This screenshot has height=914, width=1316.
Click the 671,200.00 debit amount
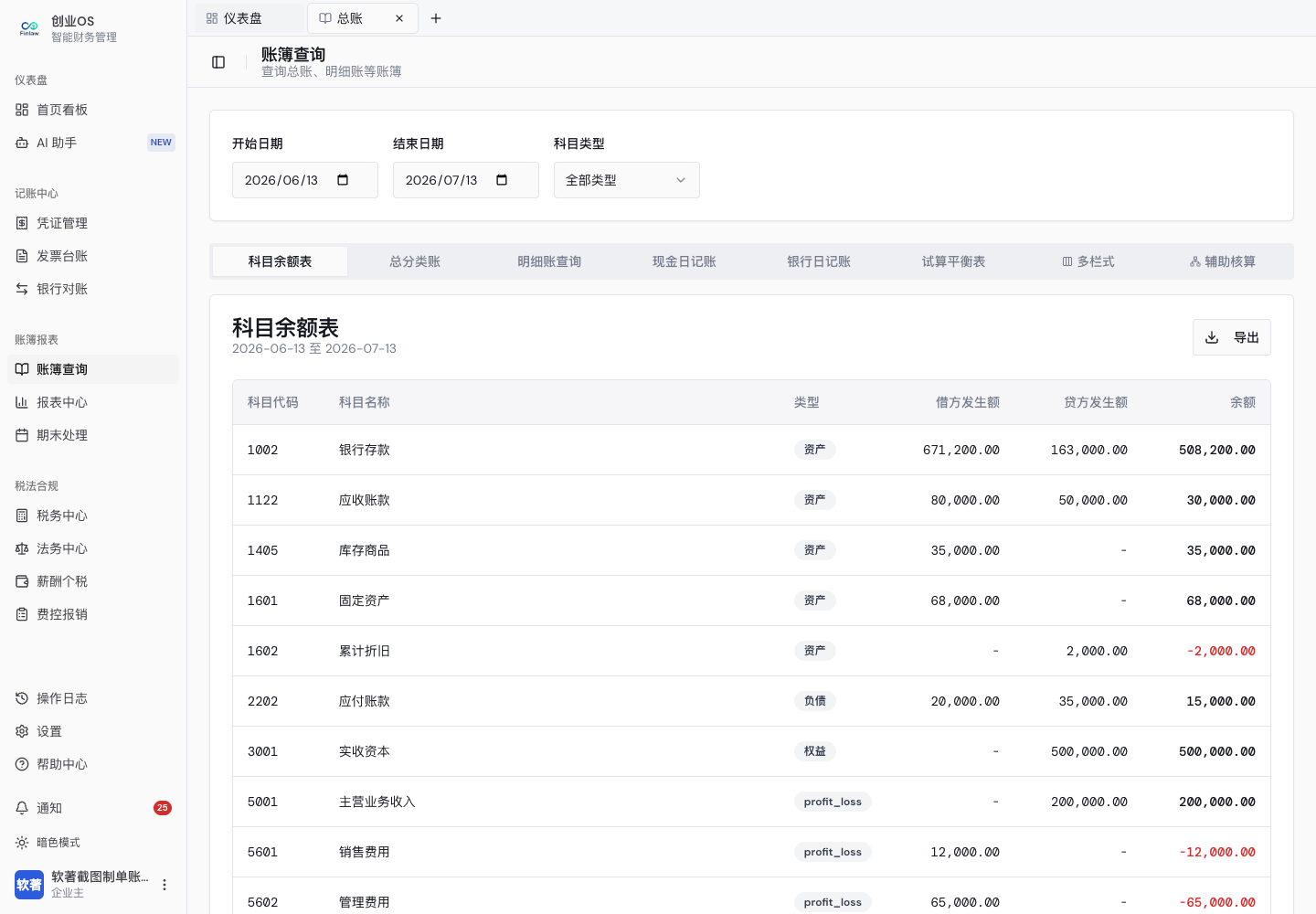pos(961,450)
